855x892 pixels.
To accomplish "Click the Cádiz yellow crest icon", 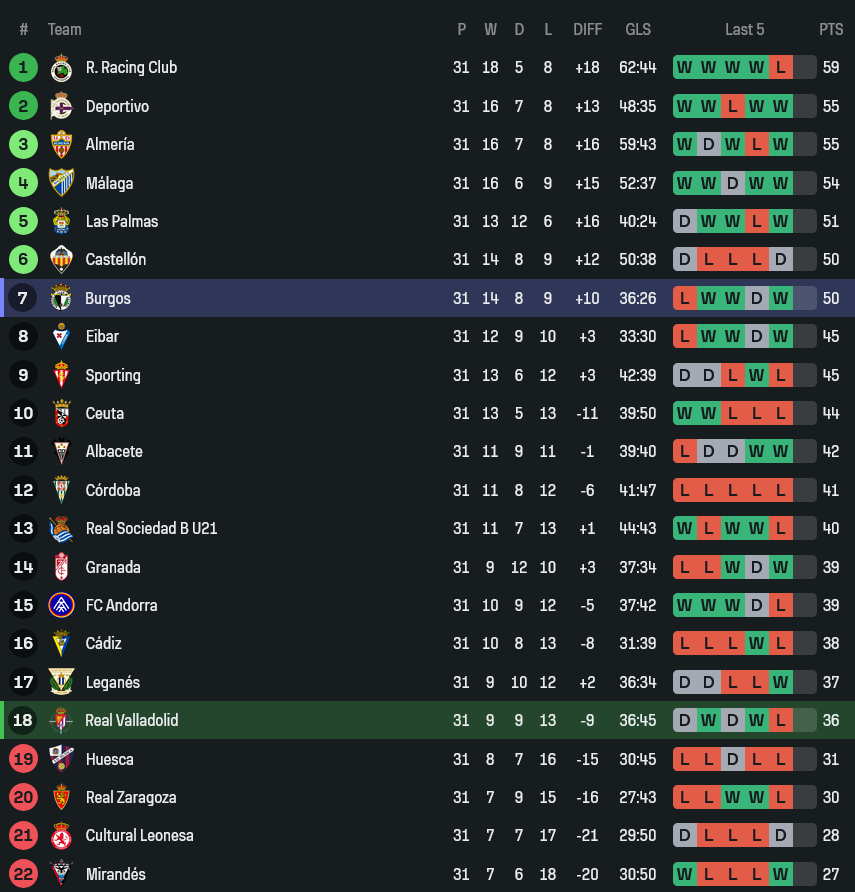I will point(61,643).
